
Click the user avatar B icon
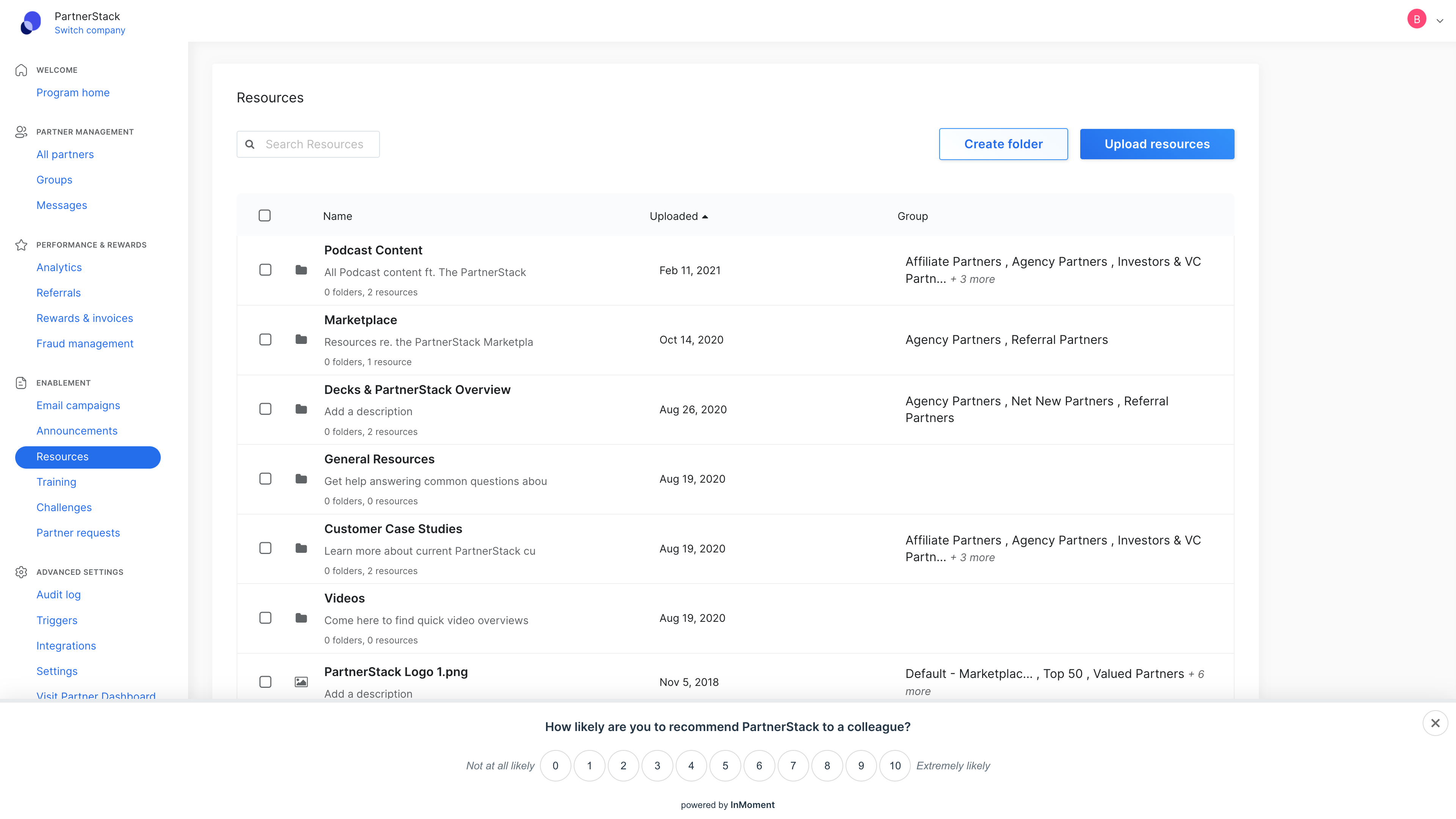[x=1417, y=19]
